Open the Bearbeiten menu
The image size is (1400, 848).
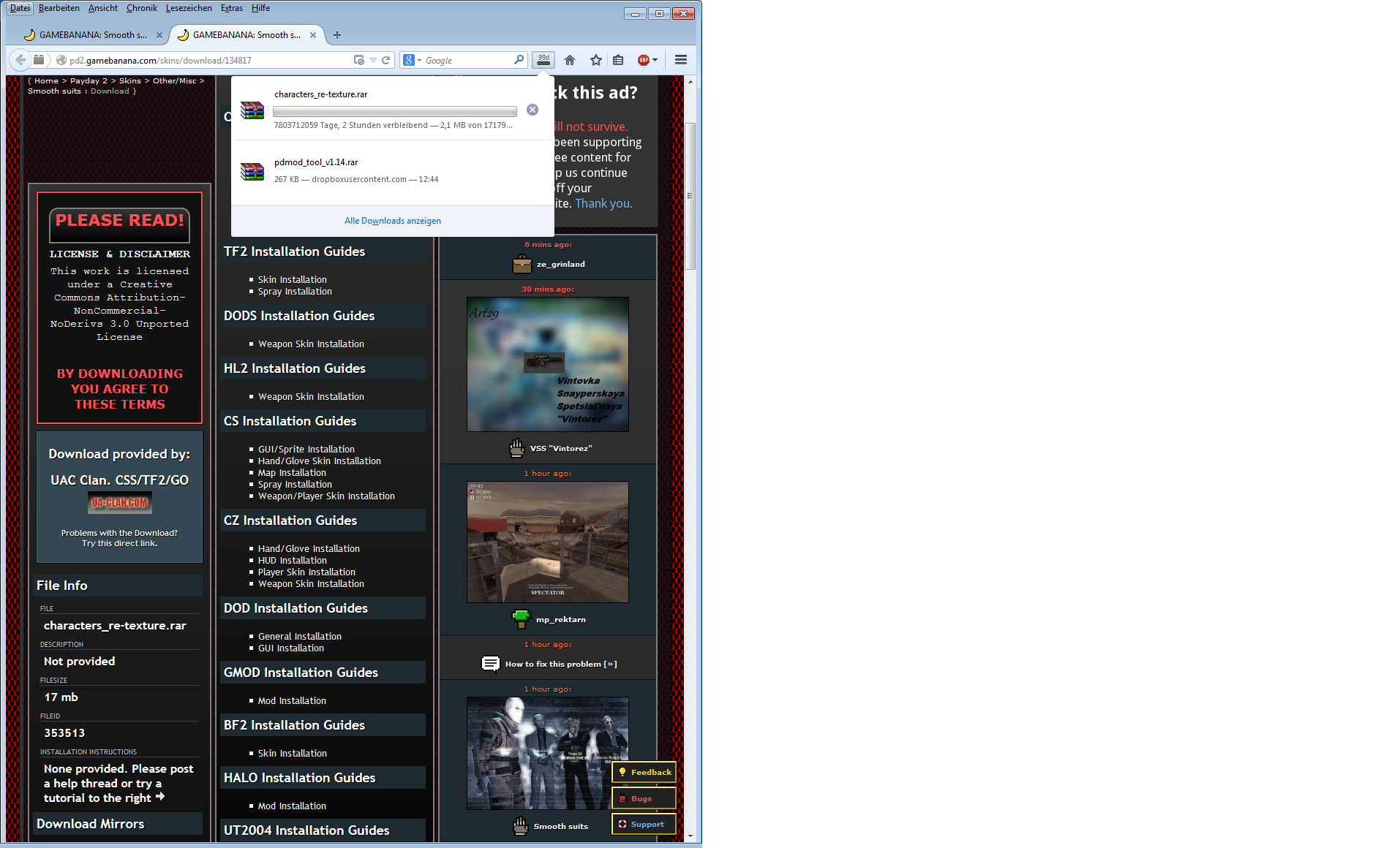point(59,8)
